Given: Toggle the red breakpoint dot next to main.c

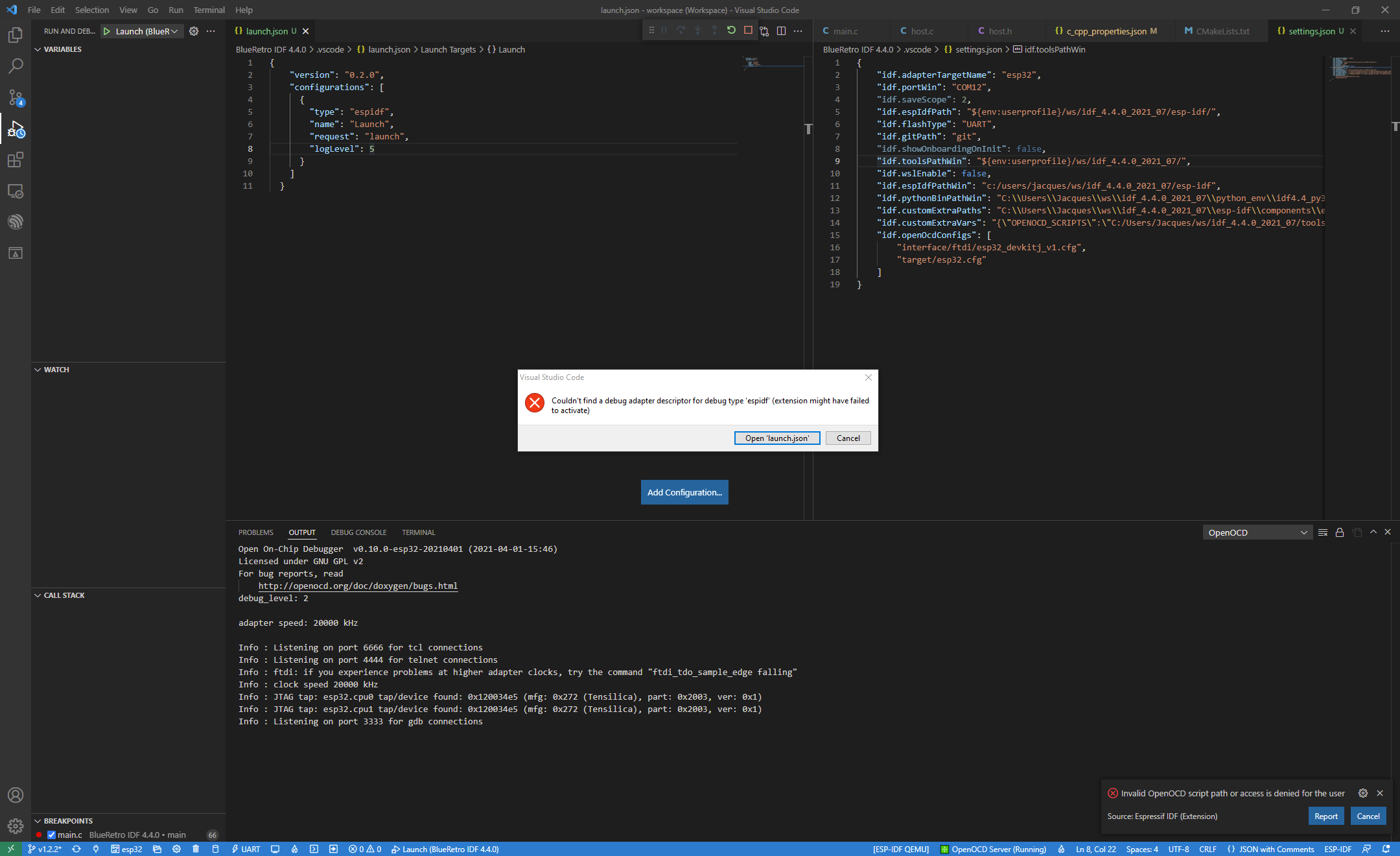Looking at the screenshot, I should [39, 835].
